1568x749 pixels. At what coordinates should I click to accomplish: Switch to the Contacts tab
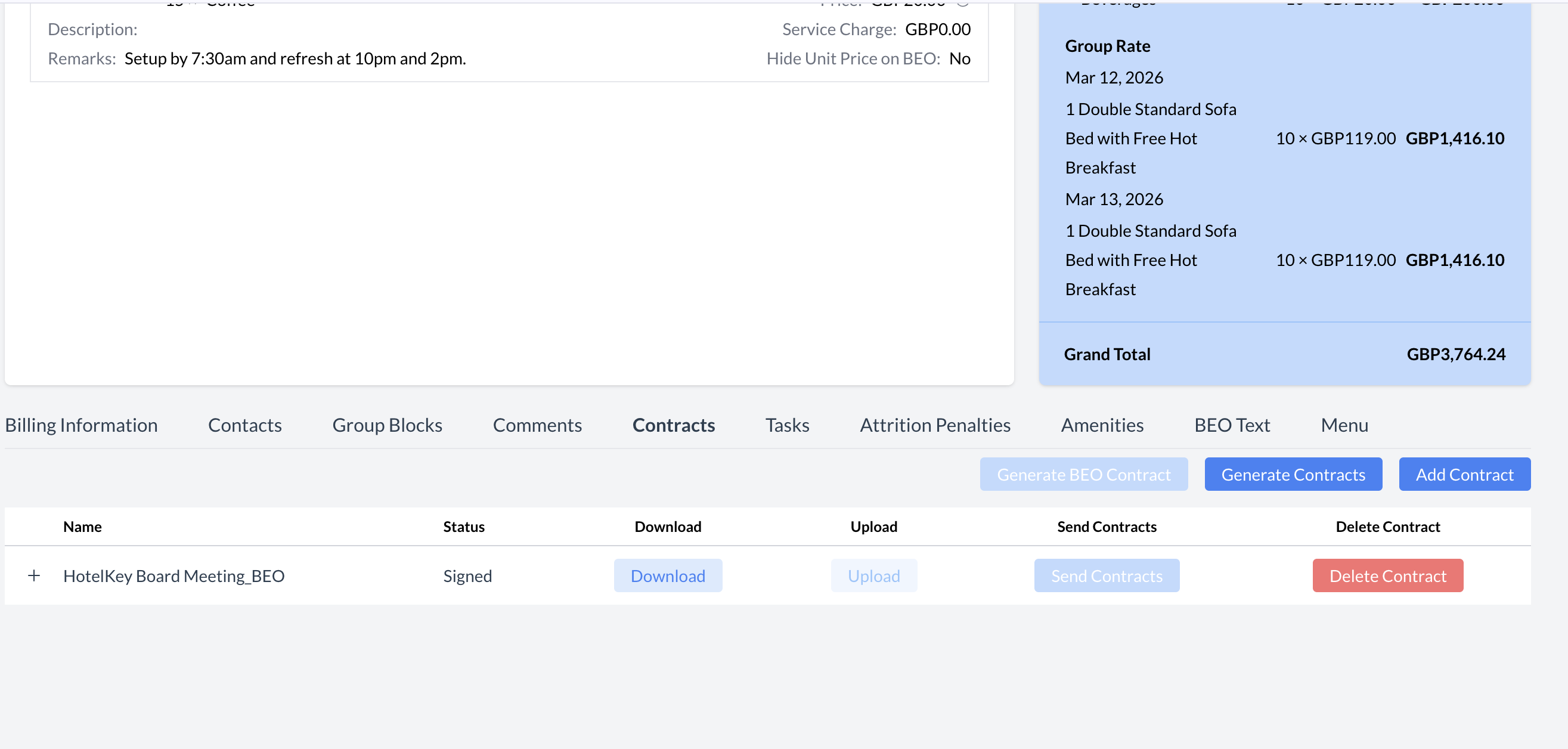tap(244, 425)
